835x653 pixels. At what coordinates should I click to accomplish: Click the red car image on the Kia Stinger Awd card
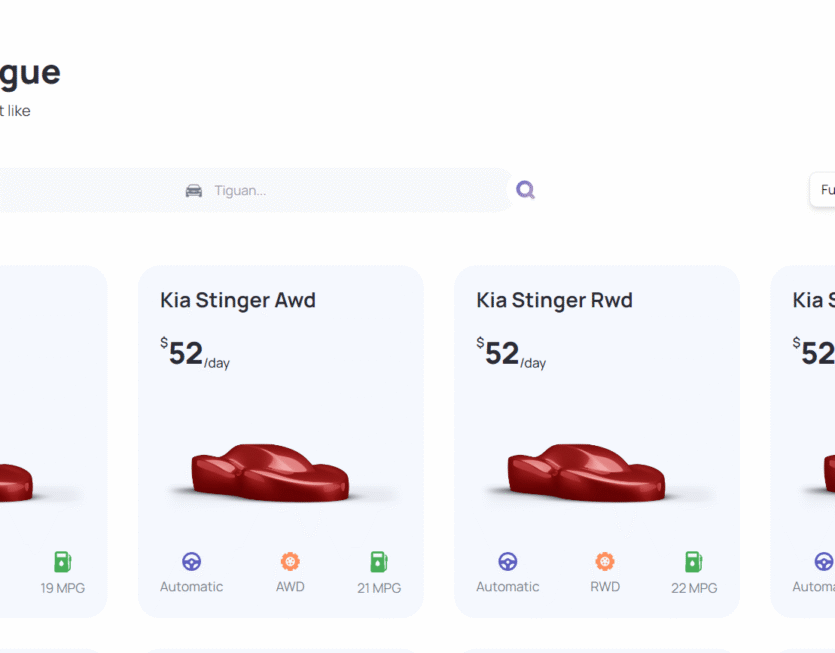point(269,474)
